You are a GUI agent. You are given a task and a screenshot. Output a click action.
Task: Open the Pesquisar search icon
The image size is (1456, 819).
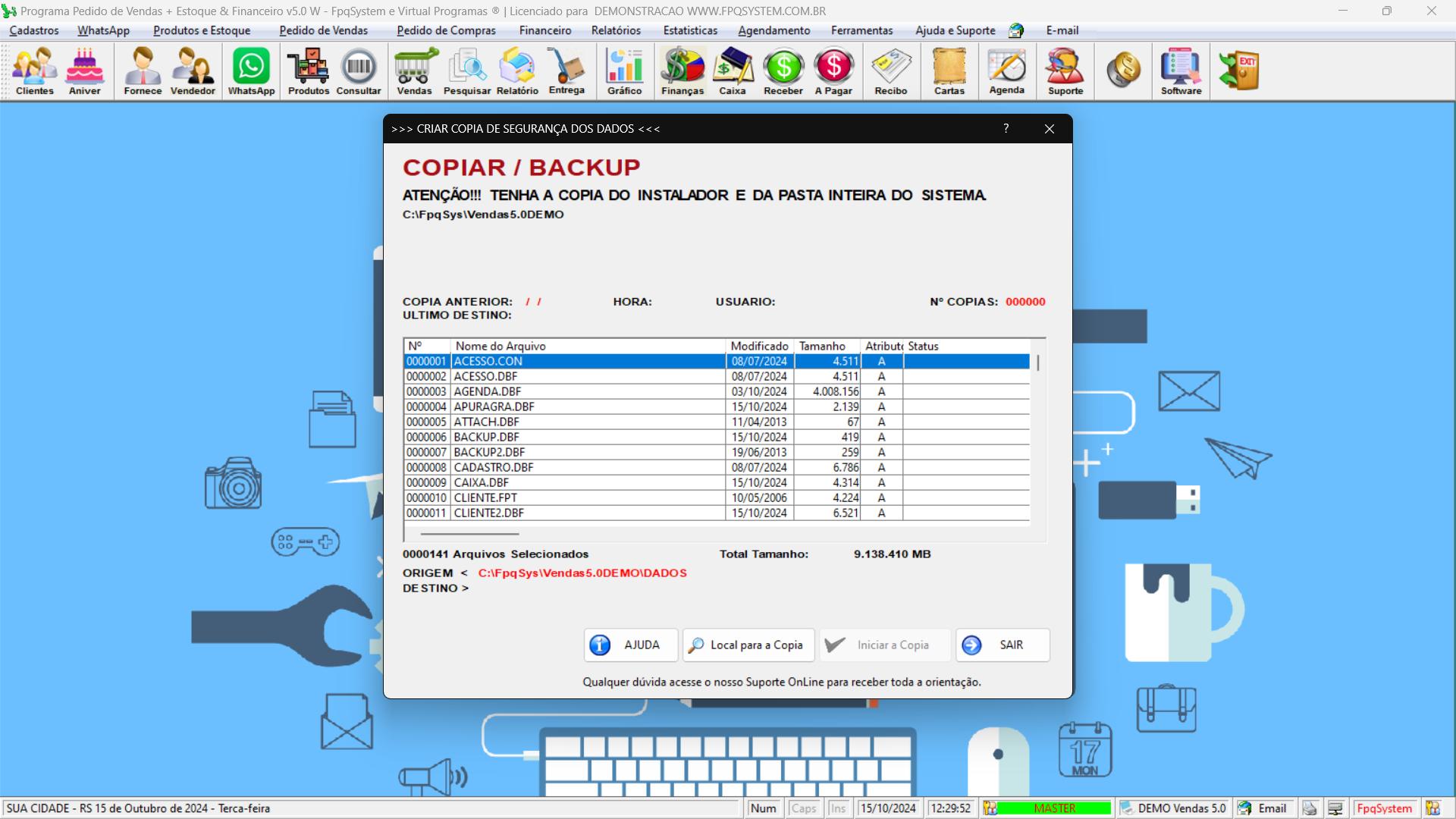[x=467, y=71]
